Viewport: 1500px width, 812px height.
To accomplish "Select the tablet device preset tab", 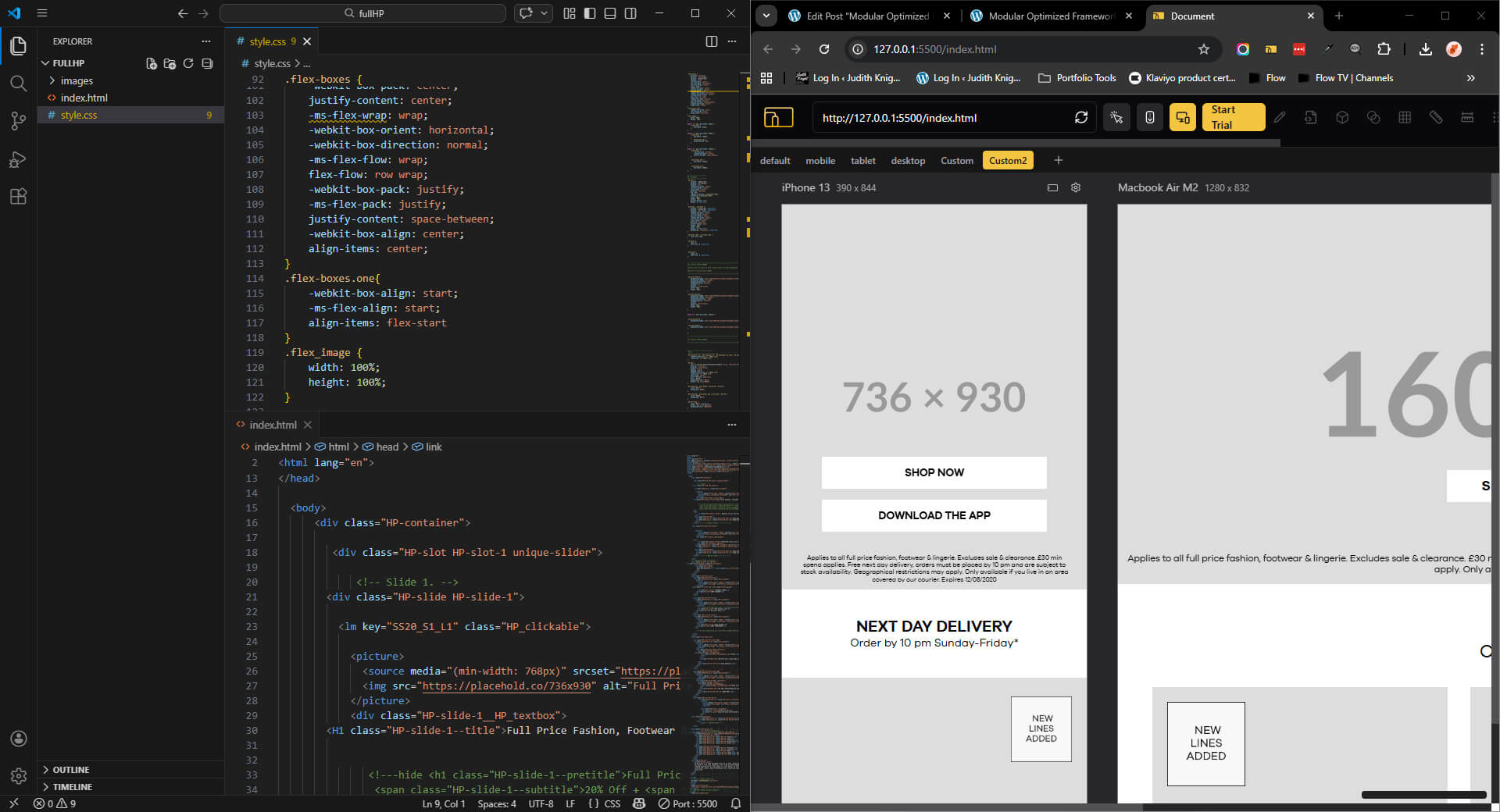I will 862,161.
